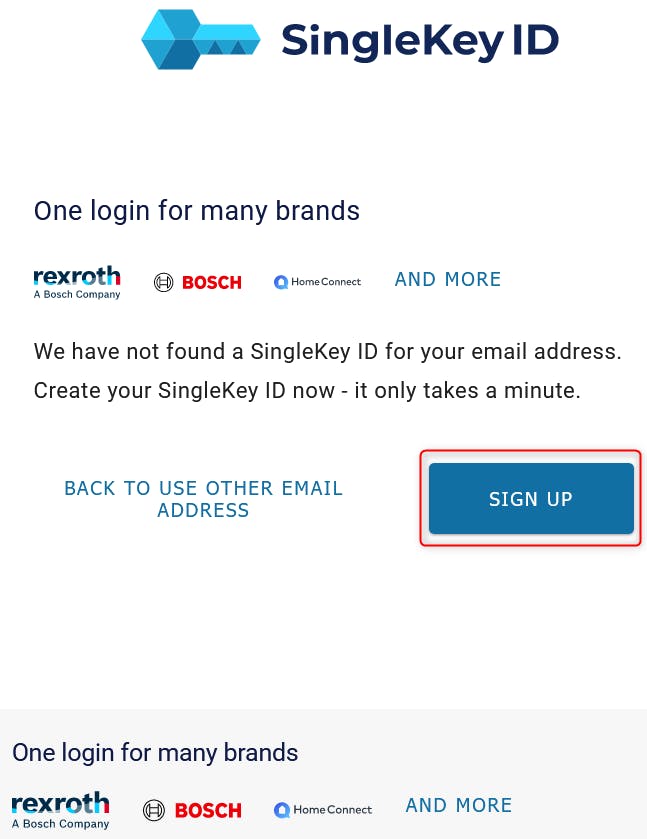The height and width of the screenshot is (839, 647).
Task: Click the footer 'One login for many brands' heading
Action: [x=155, y=752]
